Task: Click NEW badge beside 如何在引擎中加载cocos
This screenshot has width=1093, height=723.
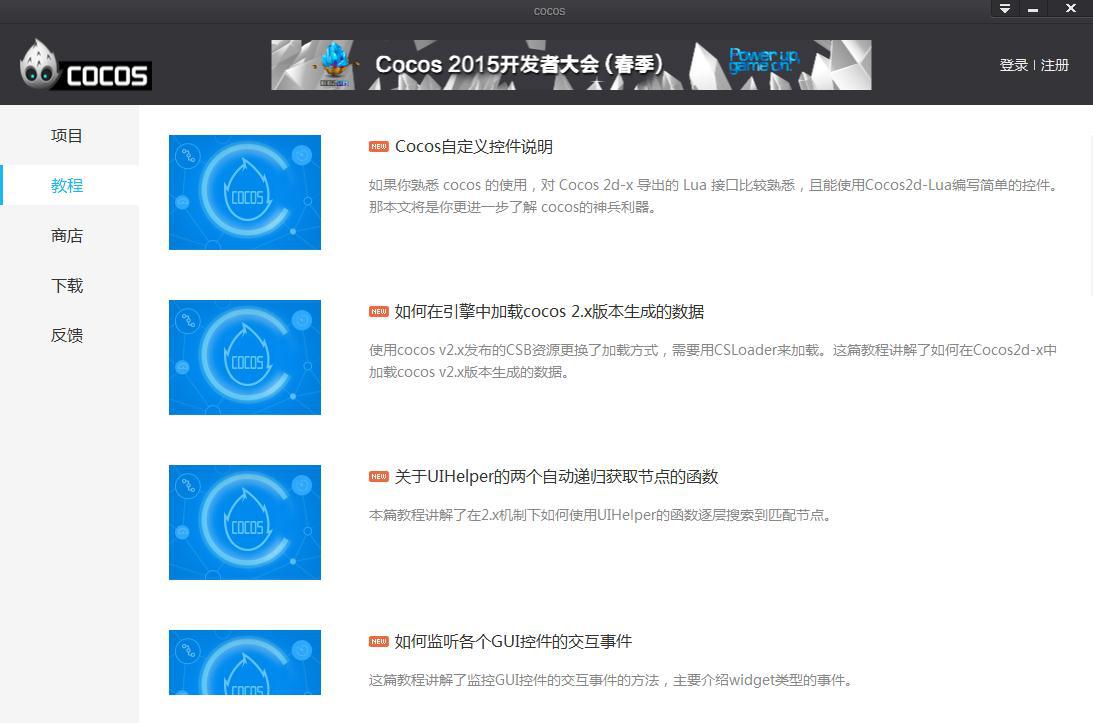Action: click(x=379, y=312)
